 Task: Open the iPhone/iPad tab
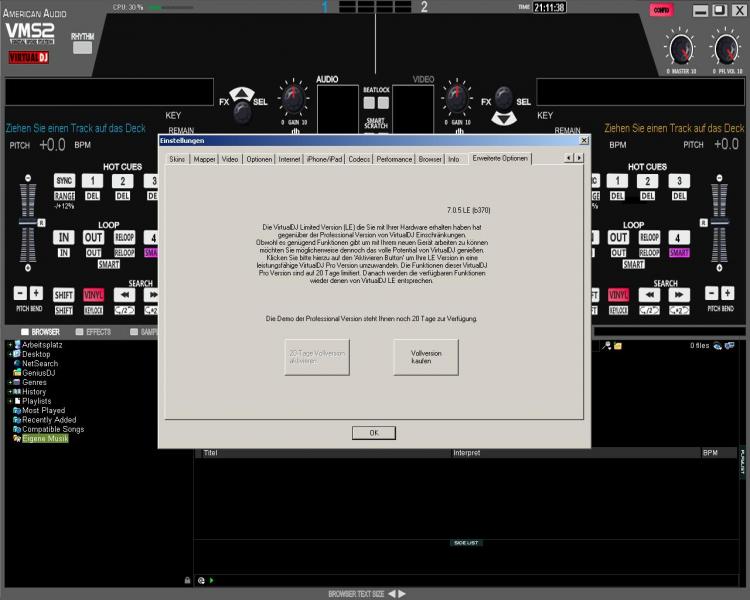324,159
